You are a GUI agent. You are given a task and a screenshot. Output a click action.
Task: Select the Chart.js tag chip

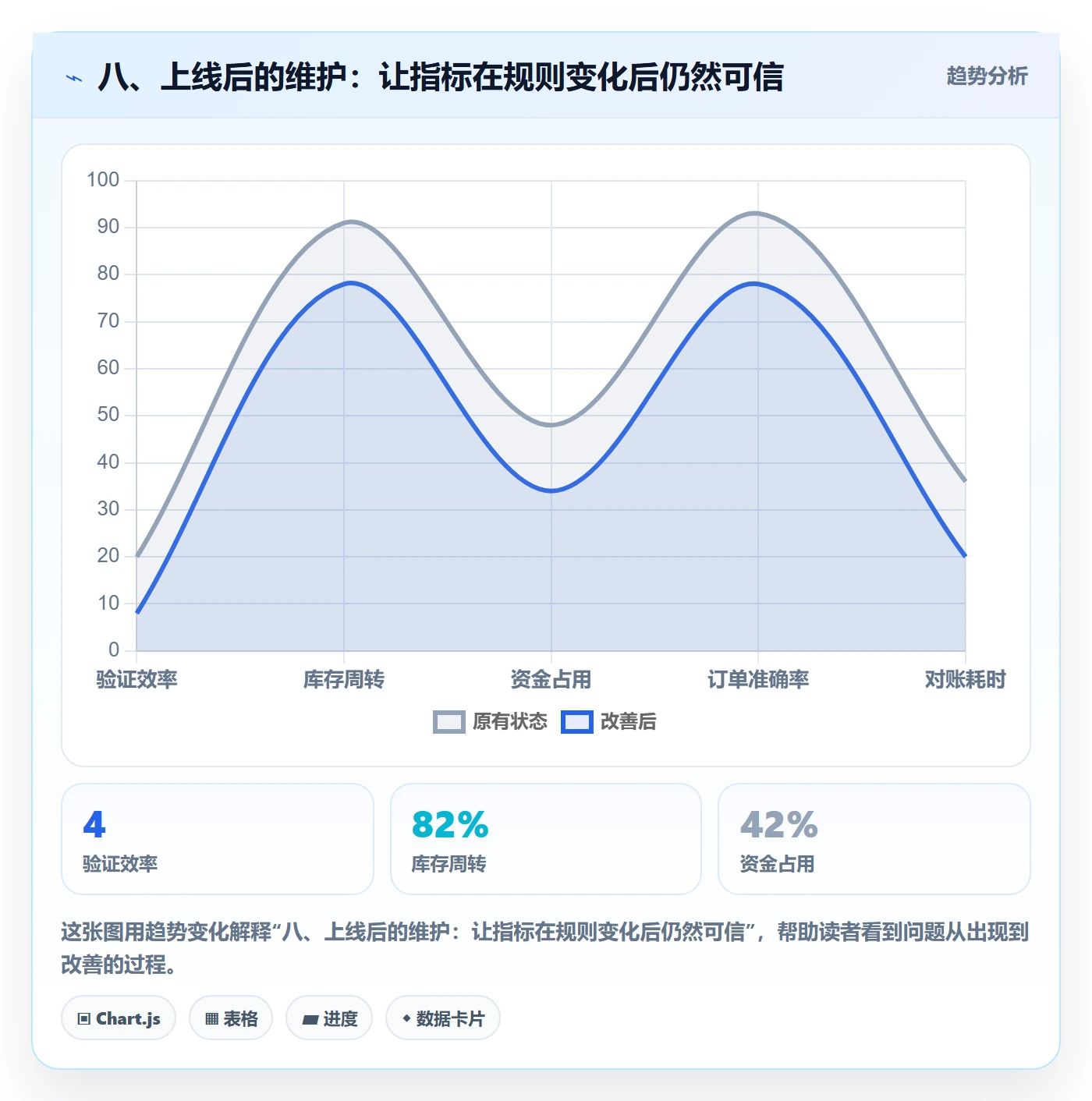119,1018
